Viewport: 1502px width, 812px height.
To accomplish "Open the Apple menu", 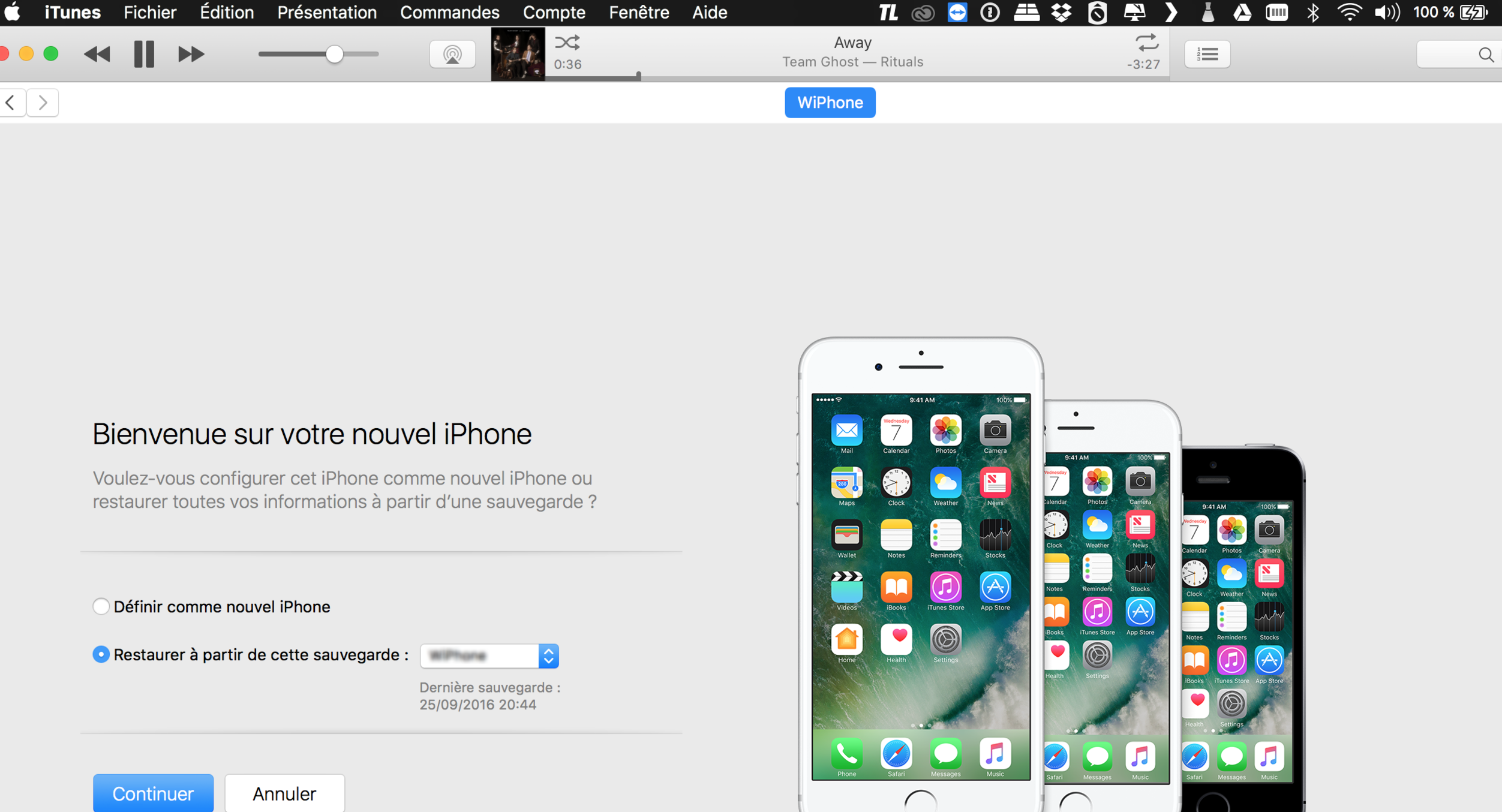I will tap(13, 12).
